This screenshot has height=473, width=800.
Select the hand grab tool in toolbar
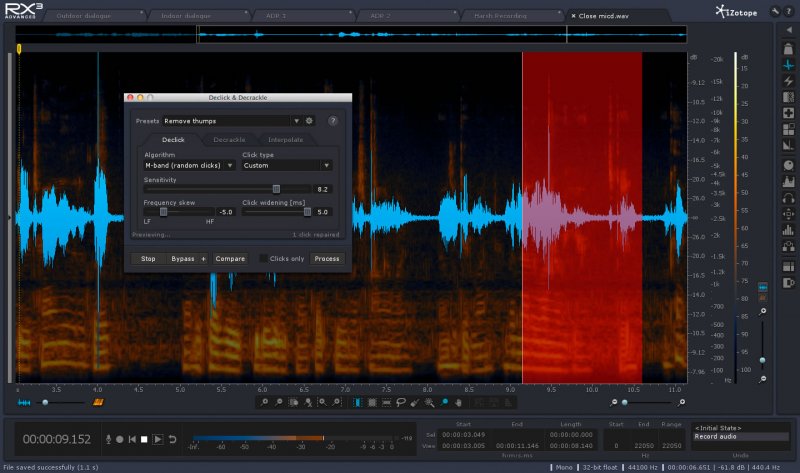coord(458,402)
